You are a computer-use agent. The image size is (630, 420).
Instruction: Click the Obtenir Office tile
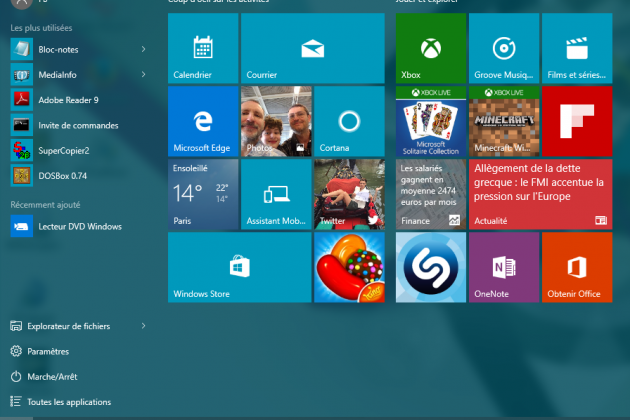pos(577,267)
